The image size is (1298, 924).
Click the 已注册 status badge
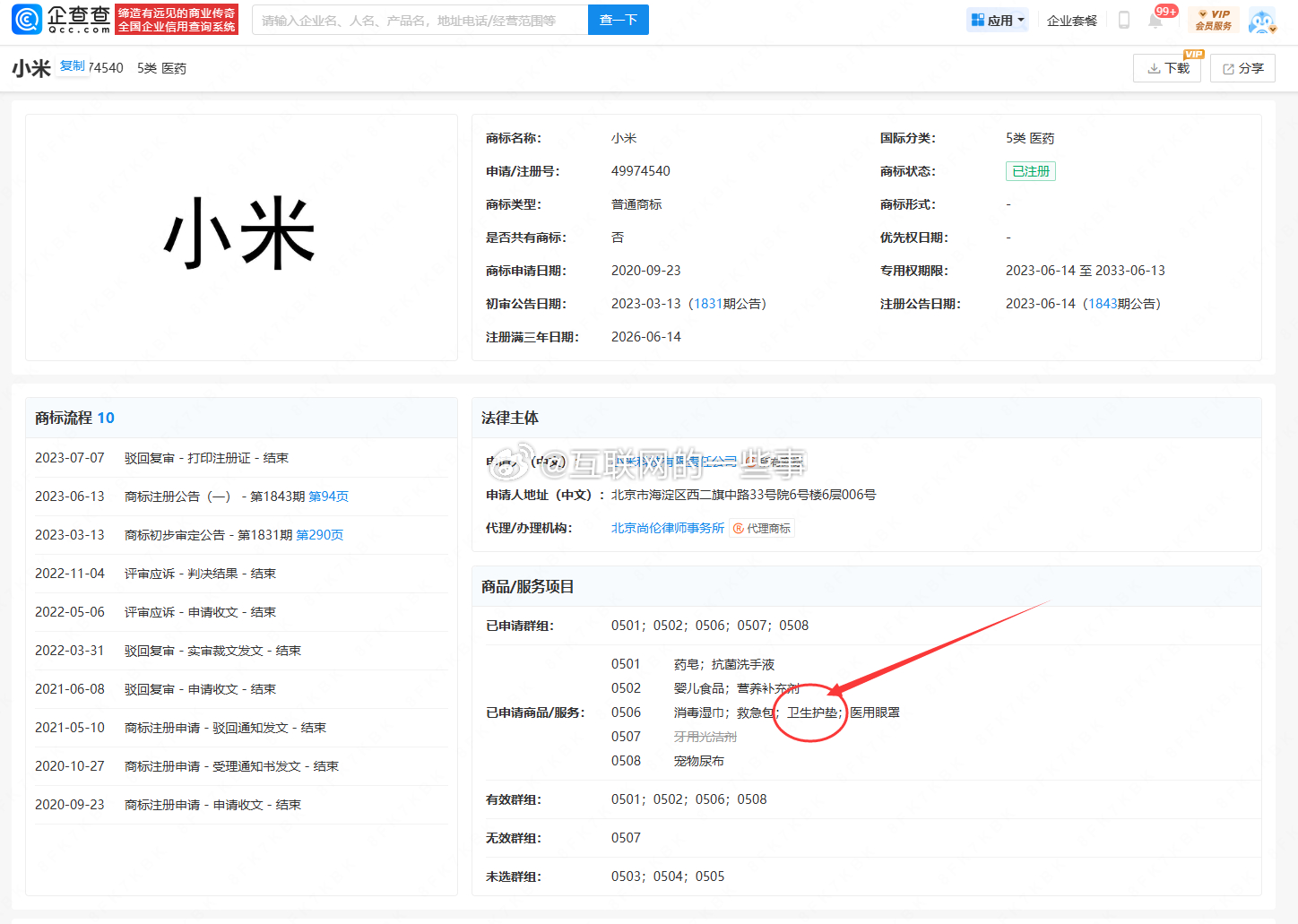tap(1030, 171)
